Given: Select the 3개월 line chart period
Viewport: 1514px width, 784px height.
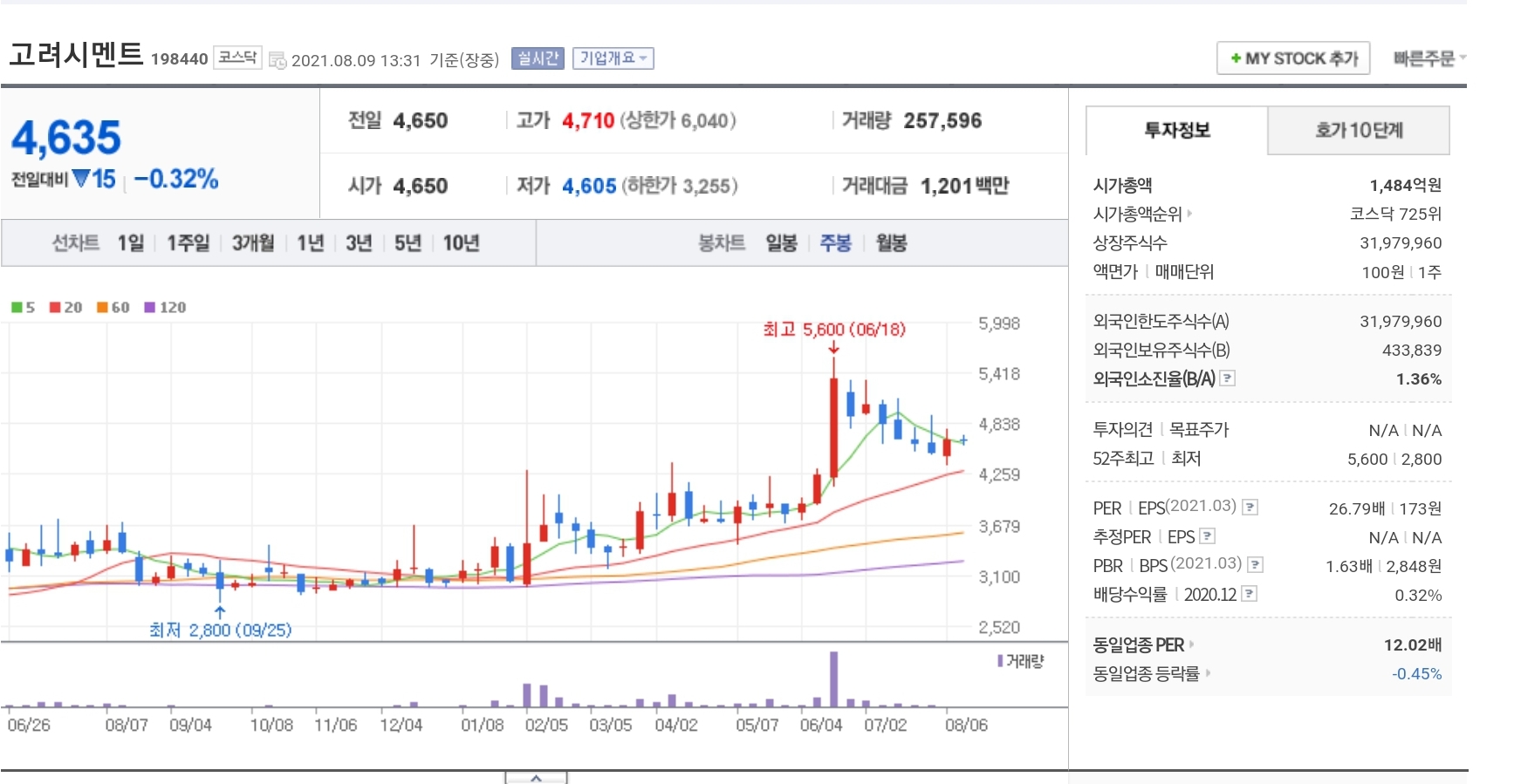Looking at the screenshot, I should [253, 243].
